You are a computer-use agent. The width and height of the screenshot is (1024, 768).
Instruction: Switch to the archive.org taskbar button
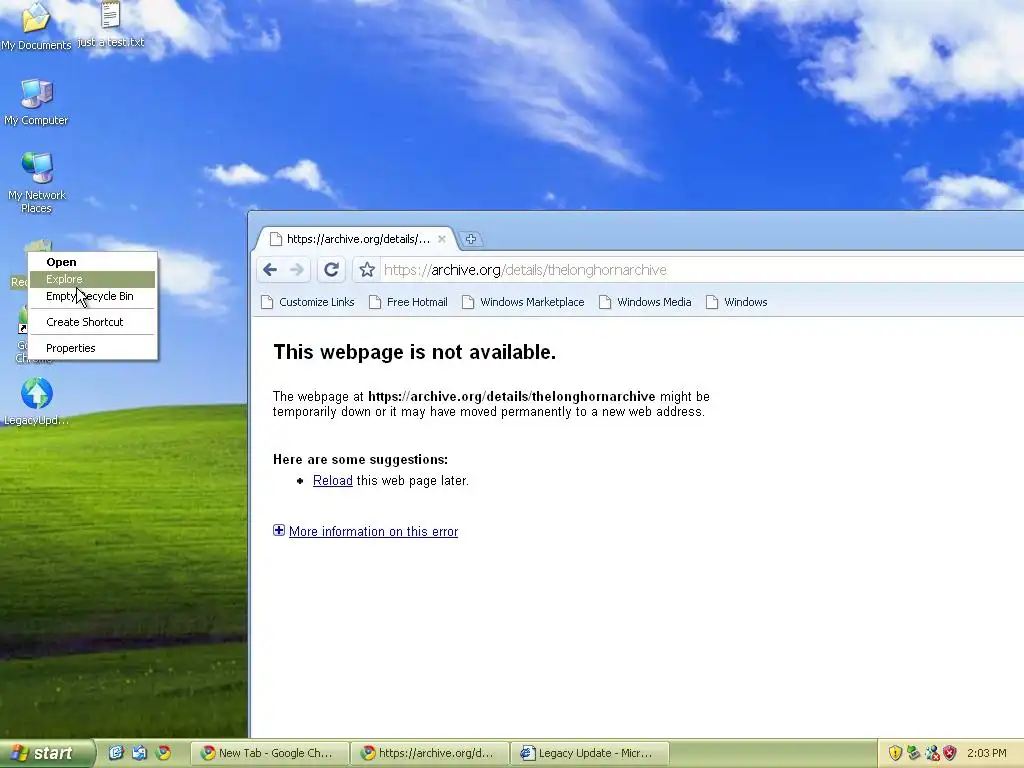pos(429,753)
